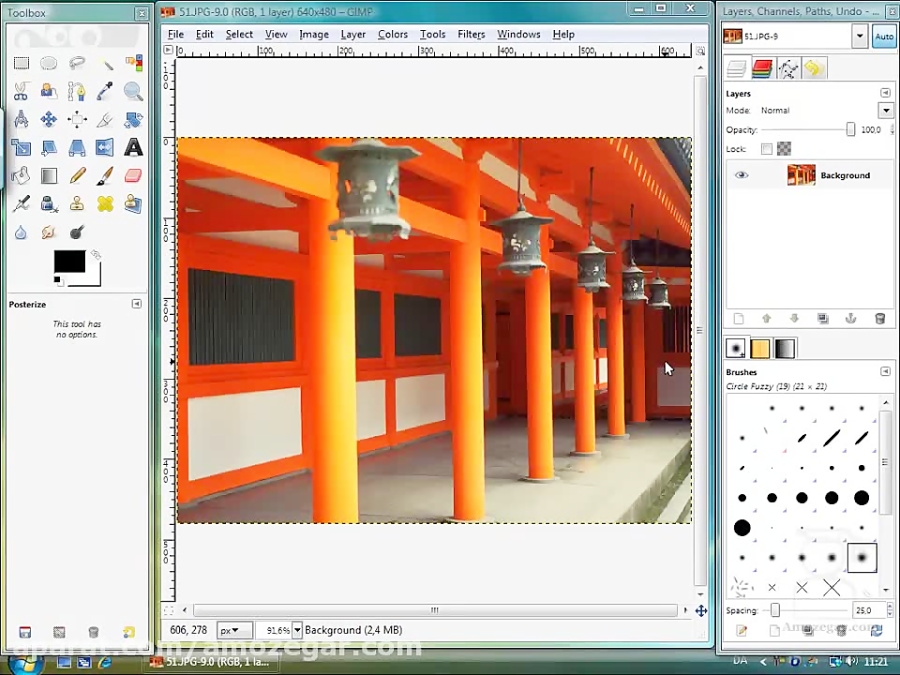Screen dimensions: 900x675
Task: Delete layer using the trash icon
Action: (880, 319)
